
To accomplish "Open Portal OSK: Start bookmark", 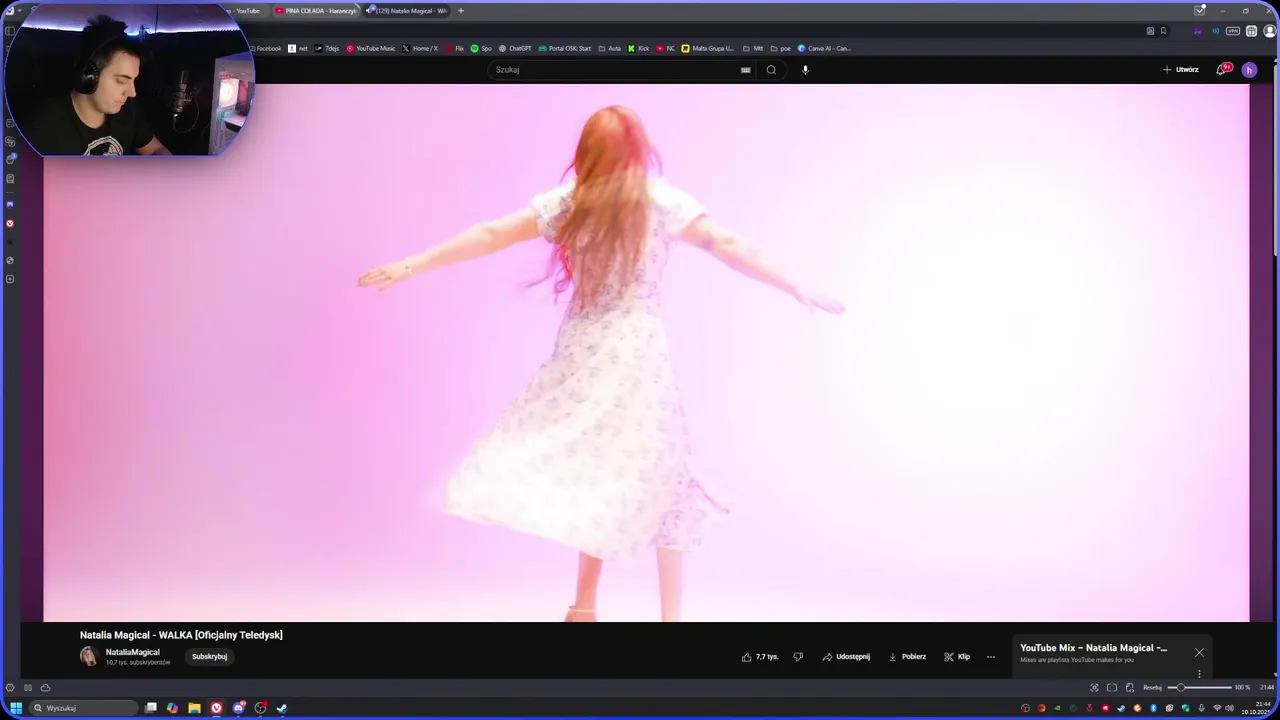I will point(565,48).
